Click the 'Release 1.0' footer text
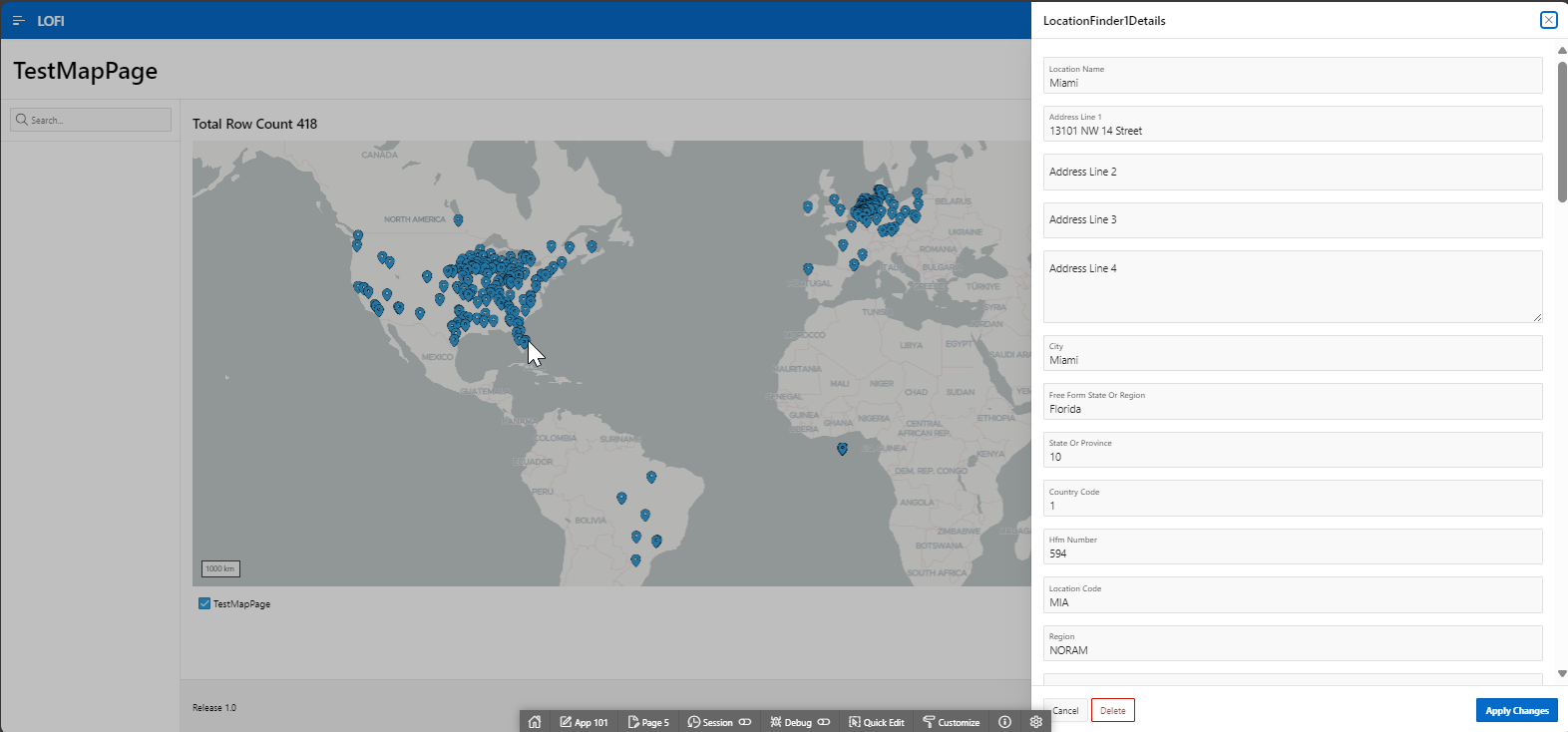1568x732 pixels. (x=214, y=707)
